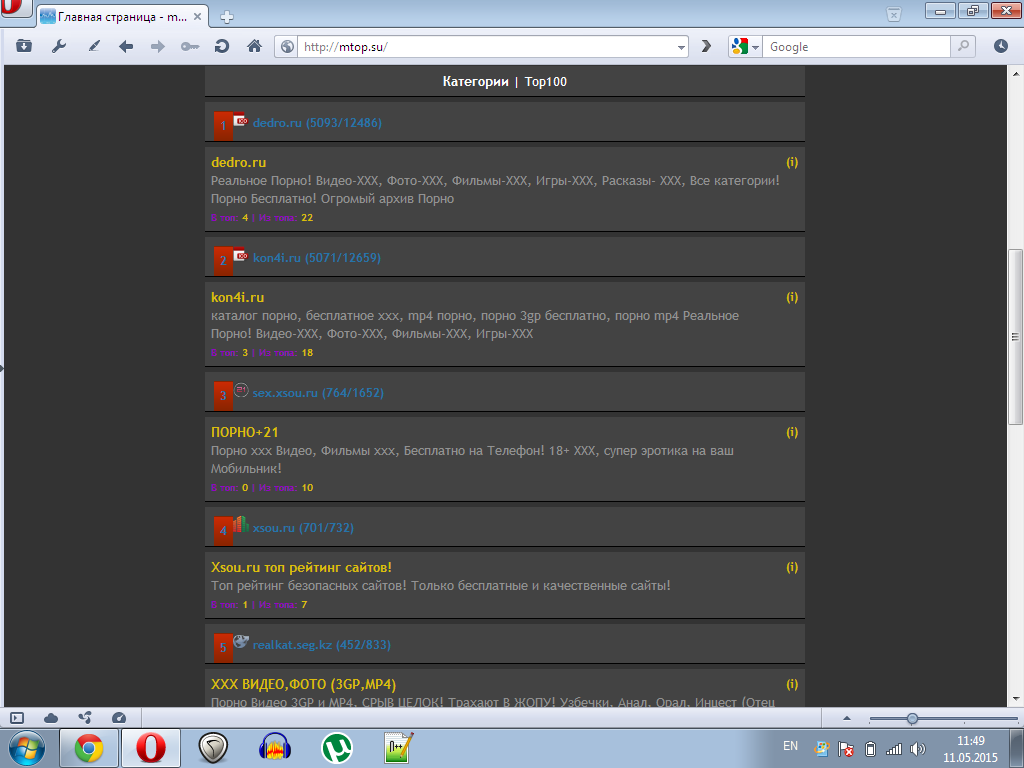Click the Google search field
This screenshot has width=1024, height=768.
857,47
